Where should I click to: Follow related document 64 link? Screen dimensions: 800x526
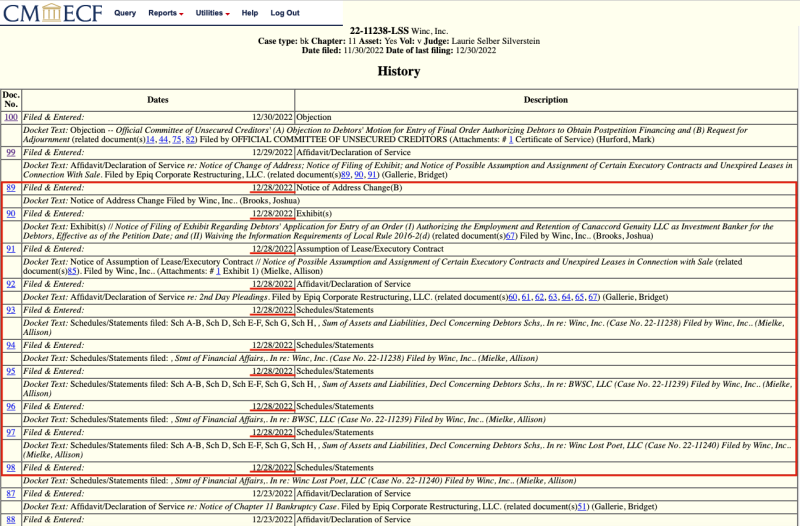coord(566,296)
